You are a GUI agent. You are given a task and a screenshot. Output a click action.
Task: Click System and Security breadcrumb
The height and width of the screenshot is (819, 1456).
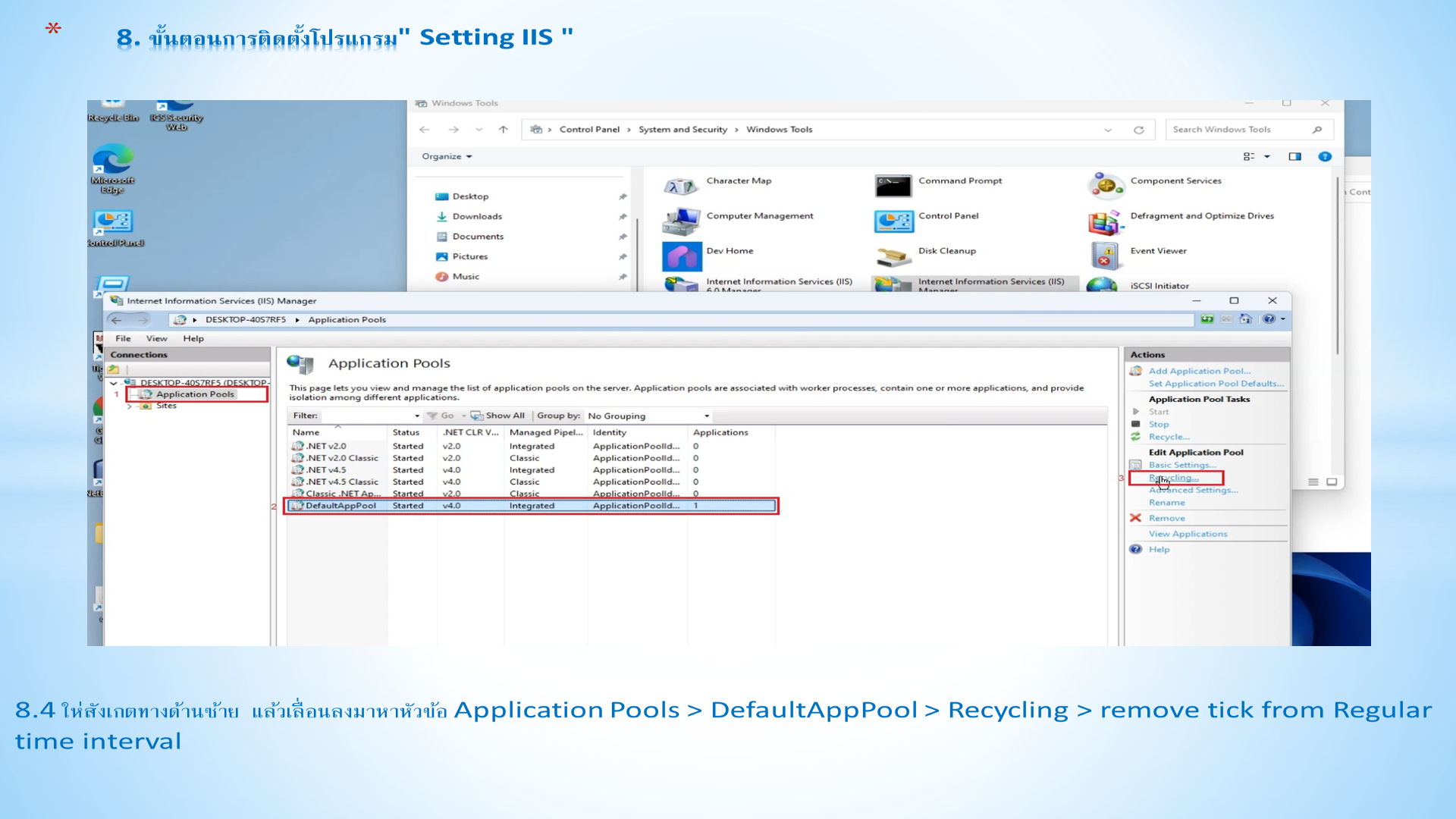682,130
